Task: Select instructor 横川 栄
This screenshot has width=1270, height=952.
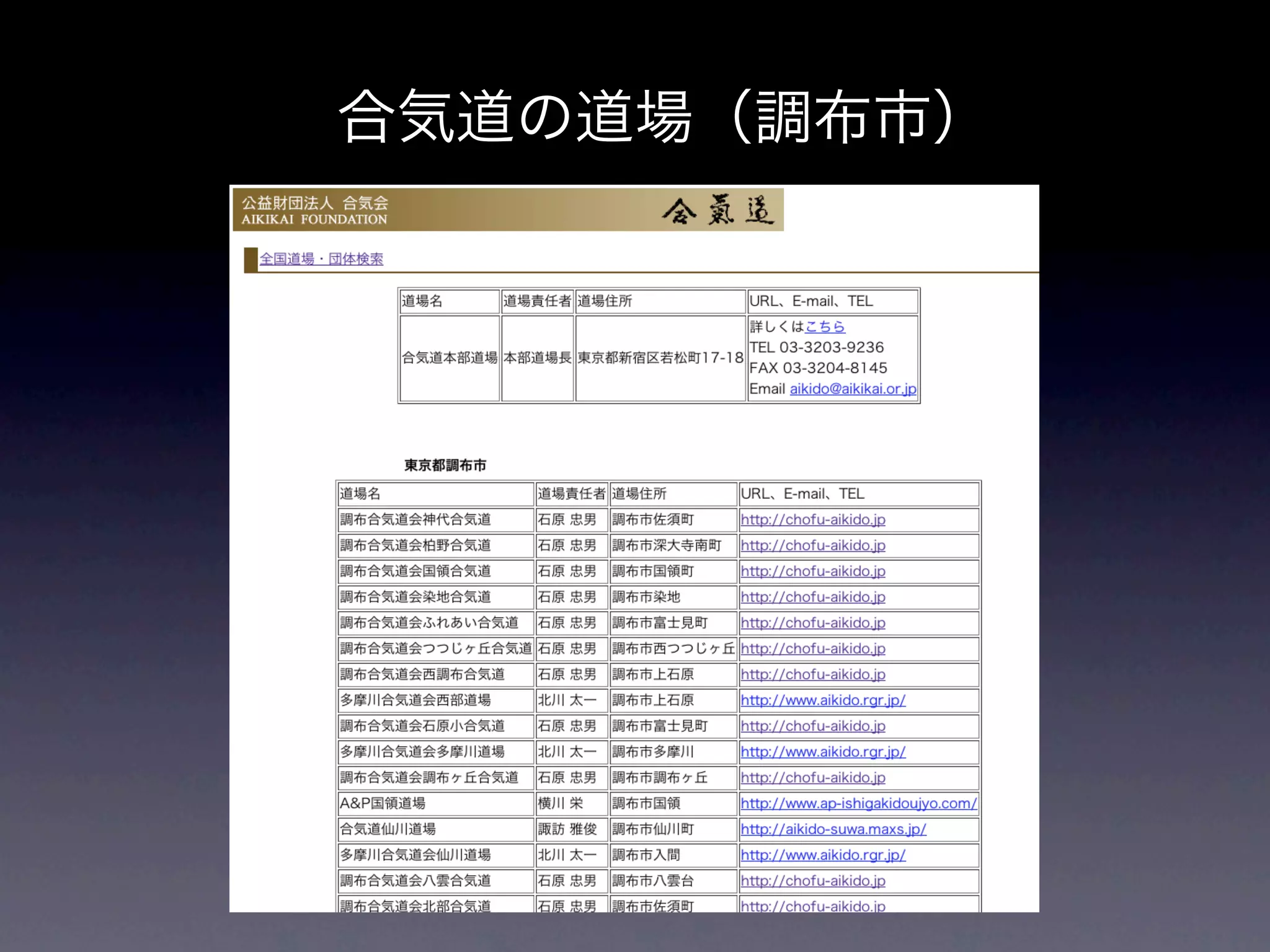Action: click(561, 804)
